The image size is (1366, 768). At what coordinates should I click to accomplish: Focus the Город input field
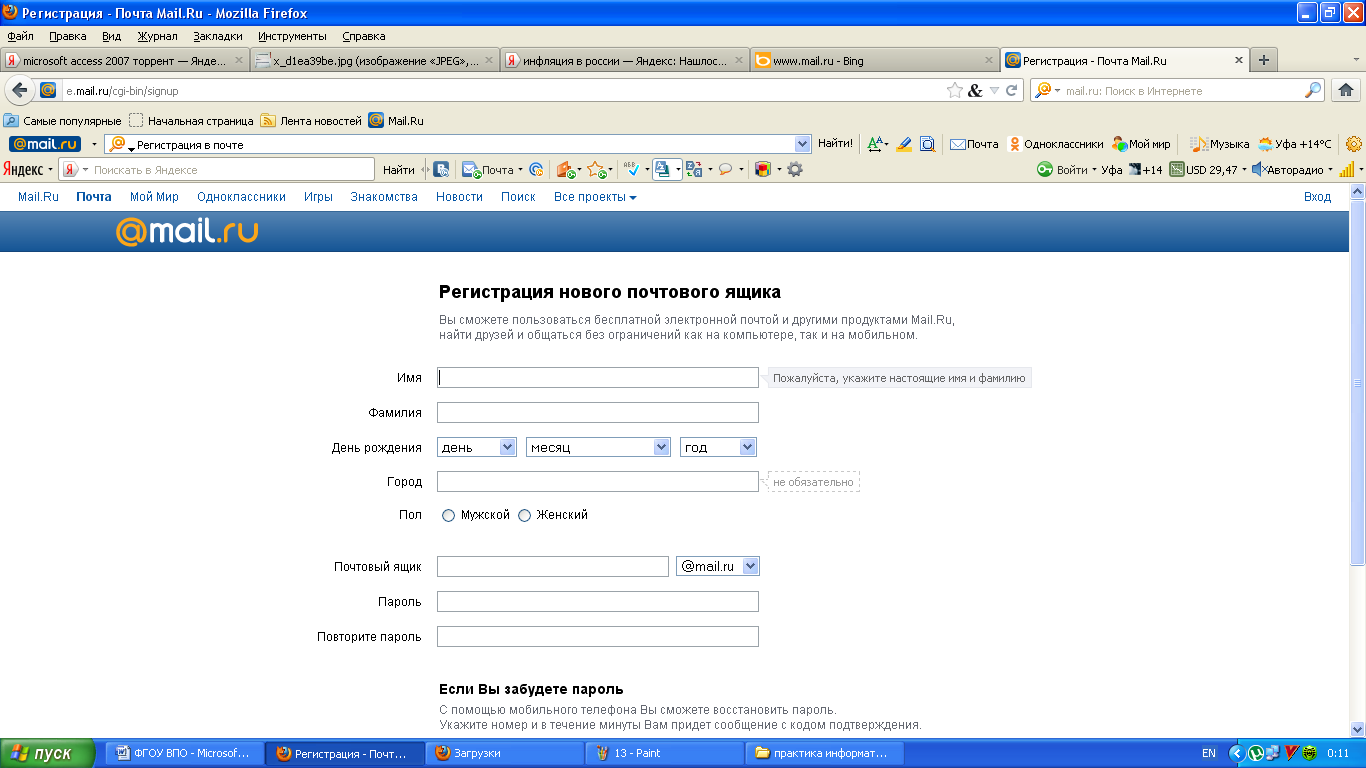[x=598, y=482]
